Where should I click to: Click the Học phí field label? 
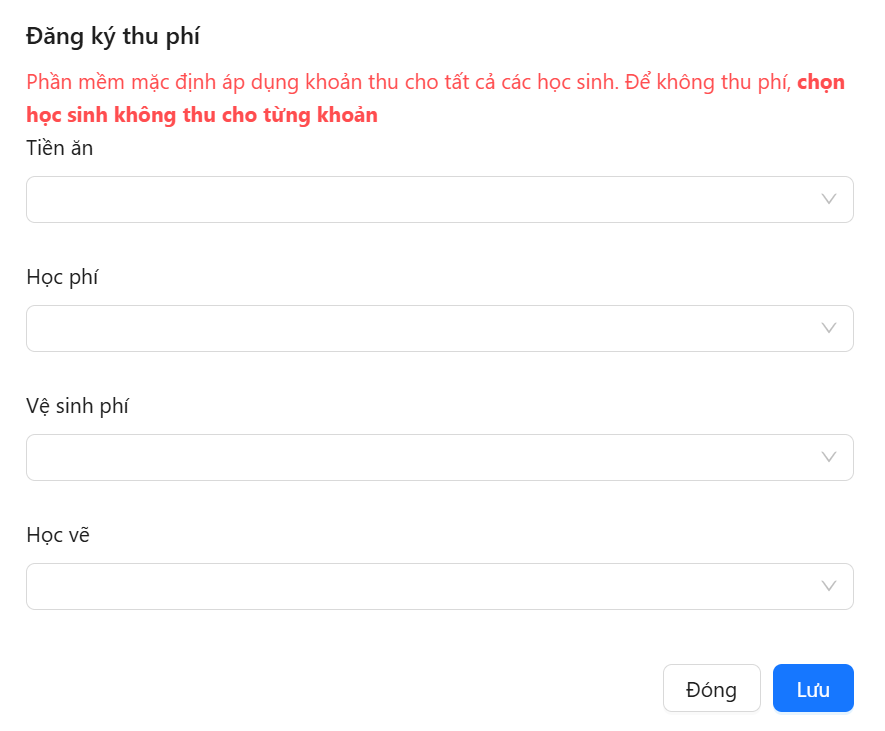tap(62, 277)
